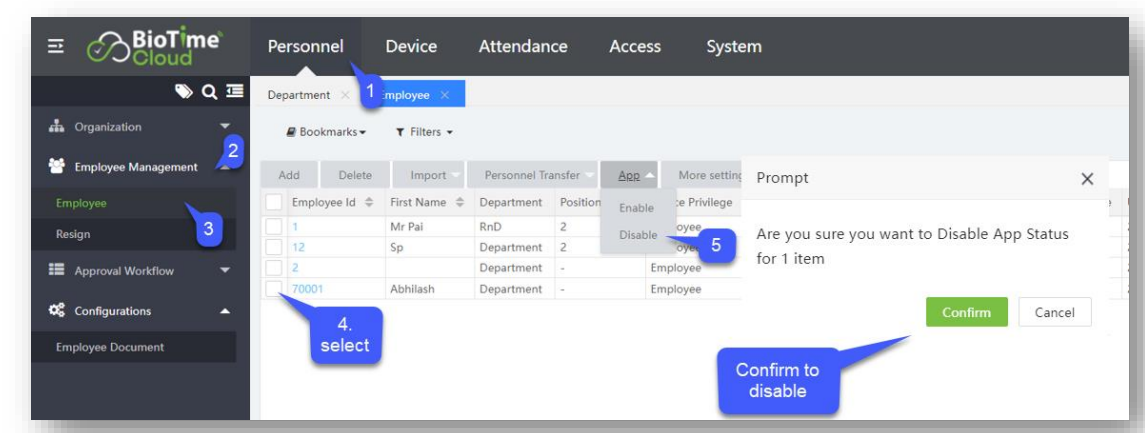
Task: Open the Filters dropdown
Action: (424, 132)
